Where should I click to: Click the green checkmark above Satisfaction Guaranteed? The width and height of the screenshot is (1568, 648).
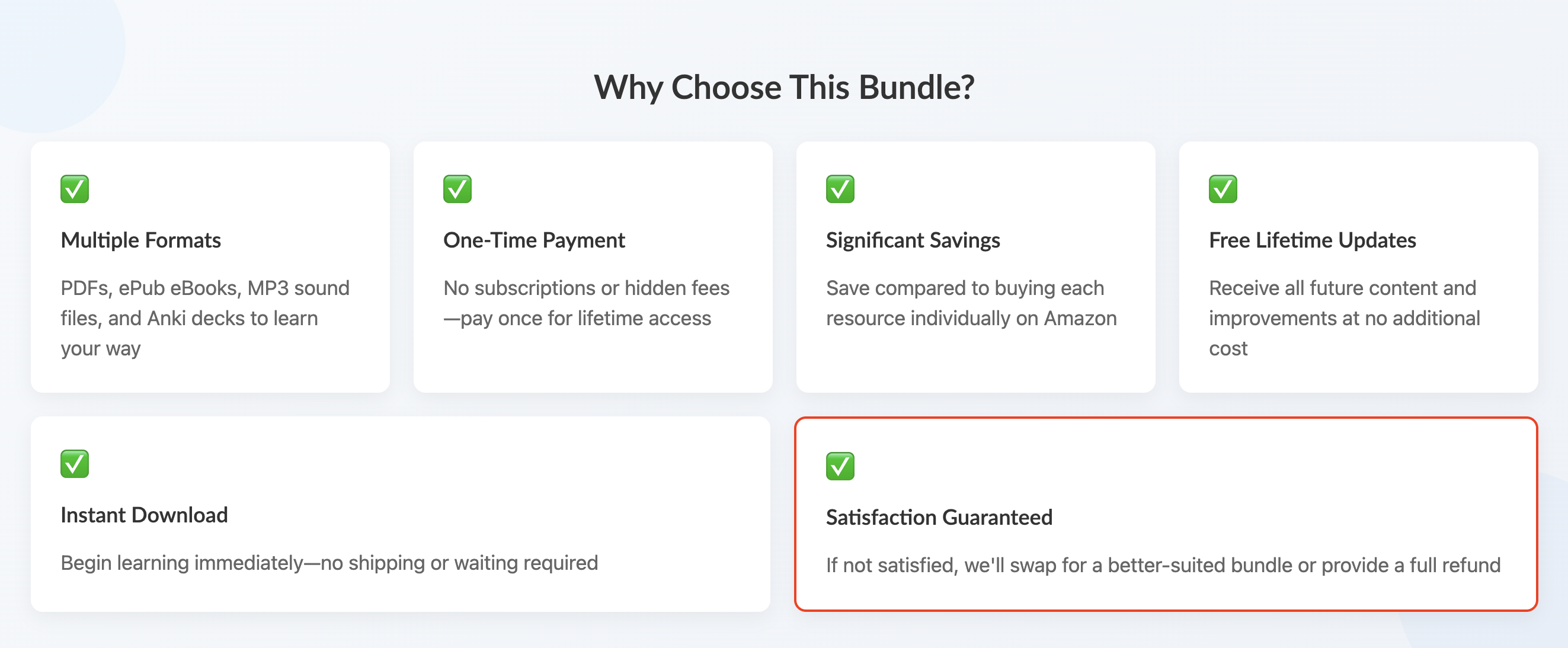coord(840,466)
